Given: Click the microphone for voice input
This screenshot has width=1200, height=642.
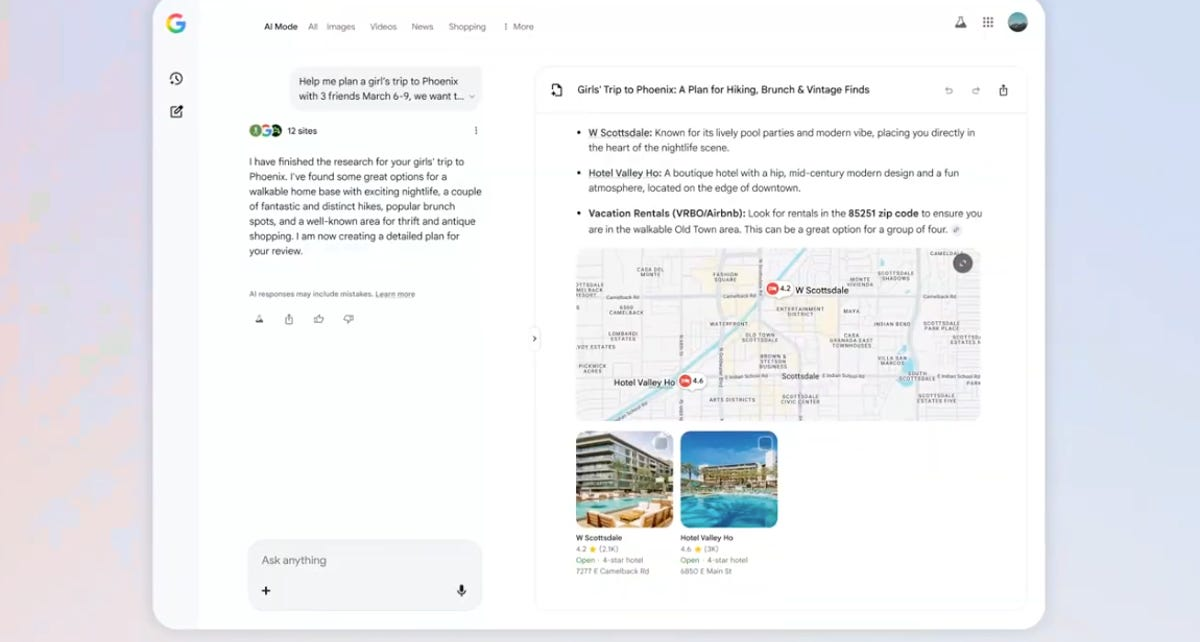Looking at the screenshot, I should [461, 591].
